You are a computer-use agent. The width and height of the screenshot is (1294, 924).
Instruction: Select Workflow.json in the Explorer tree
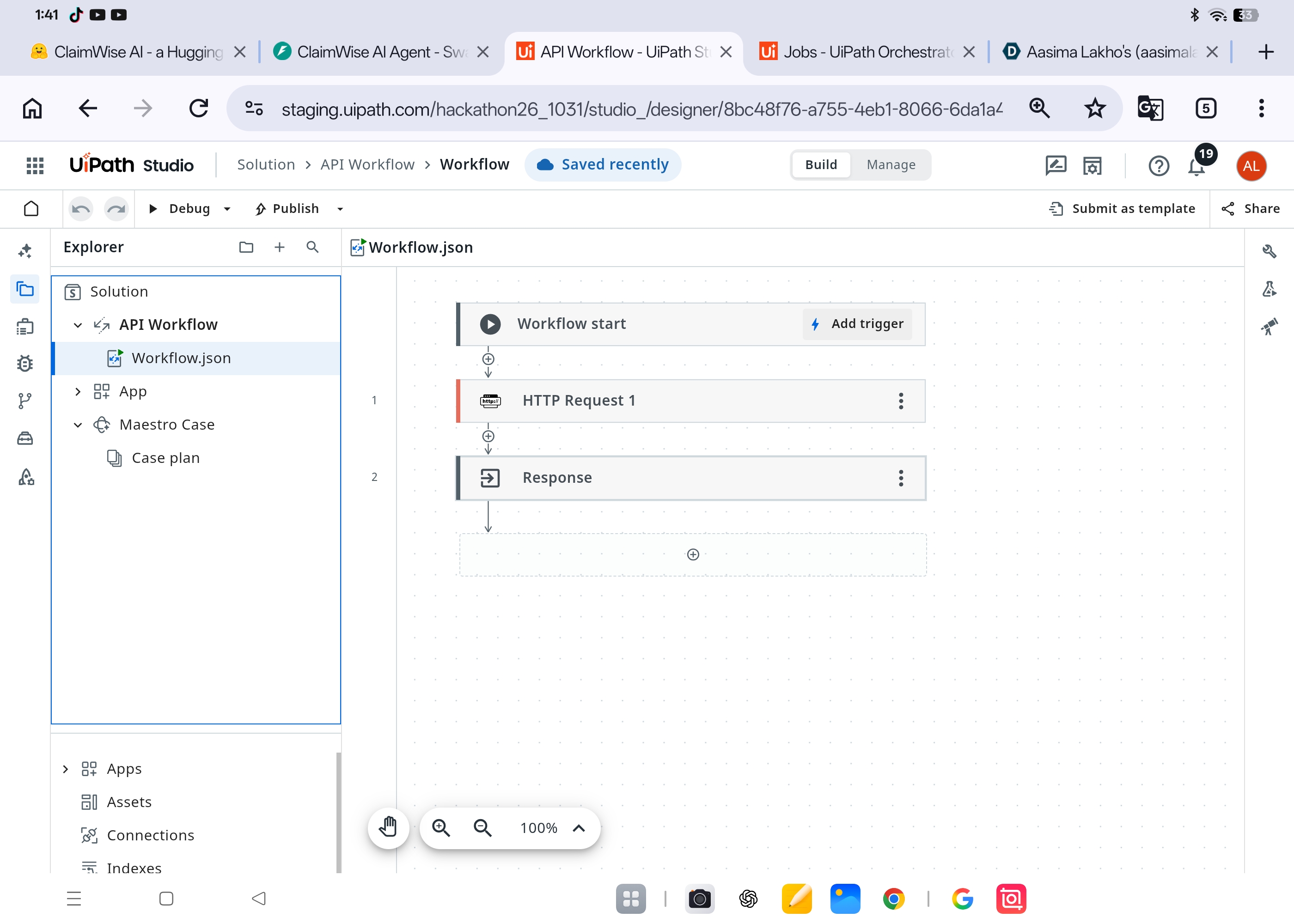[196, 358]
